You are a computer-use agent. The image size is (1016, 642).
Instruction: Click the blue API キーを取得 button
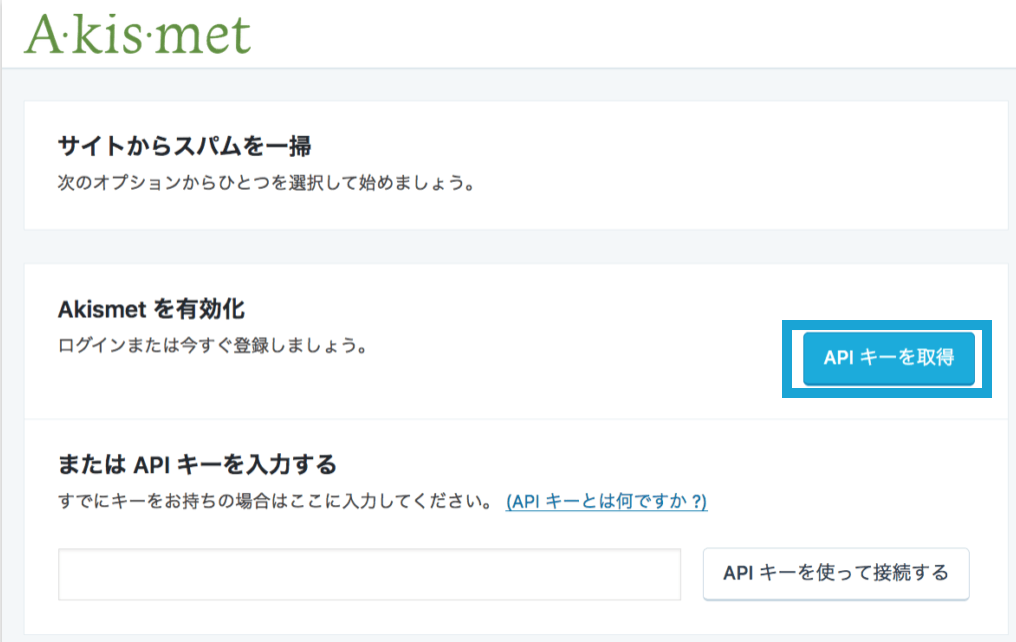pyautogui.click(x=889, y=358)
